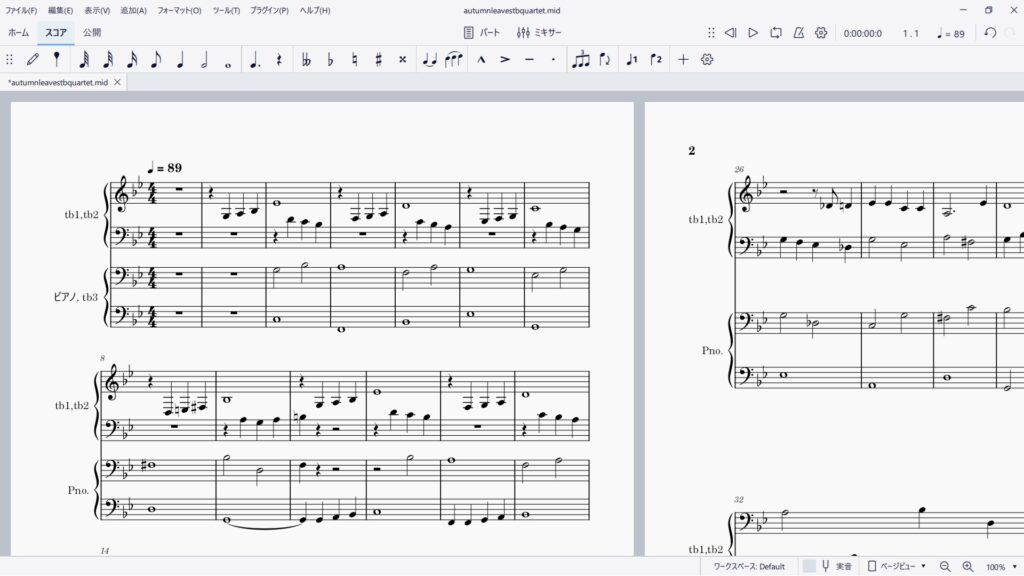Open the ページビュー view mode dropdown

[896, 566]
